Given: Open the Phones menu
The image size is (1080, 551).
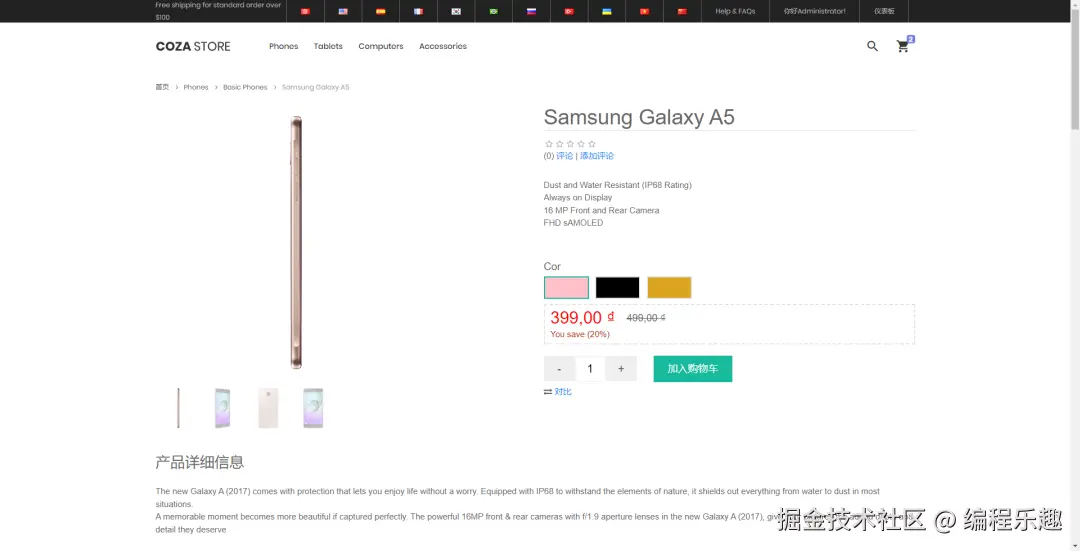Looking at the screenshot, I should pyautogui.click(x=284, y=46).
